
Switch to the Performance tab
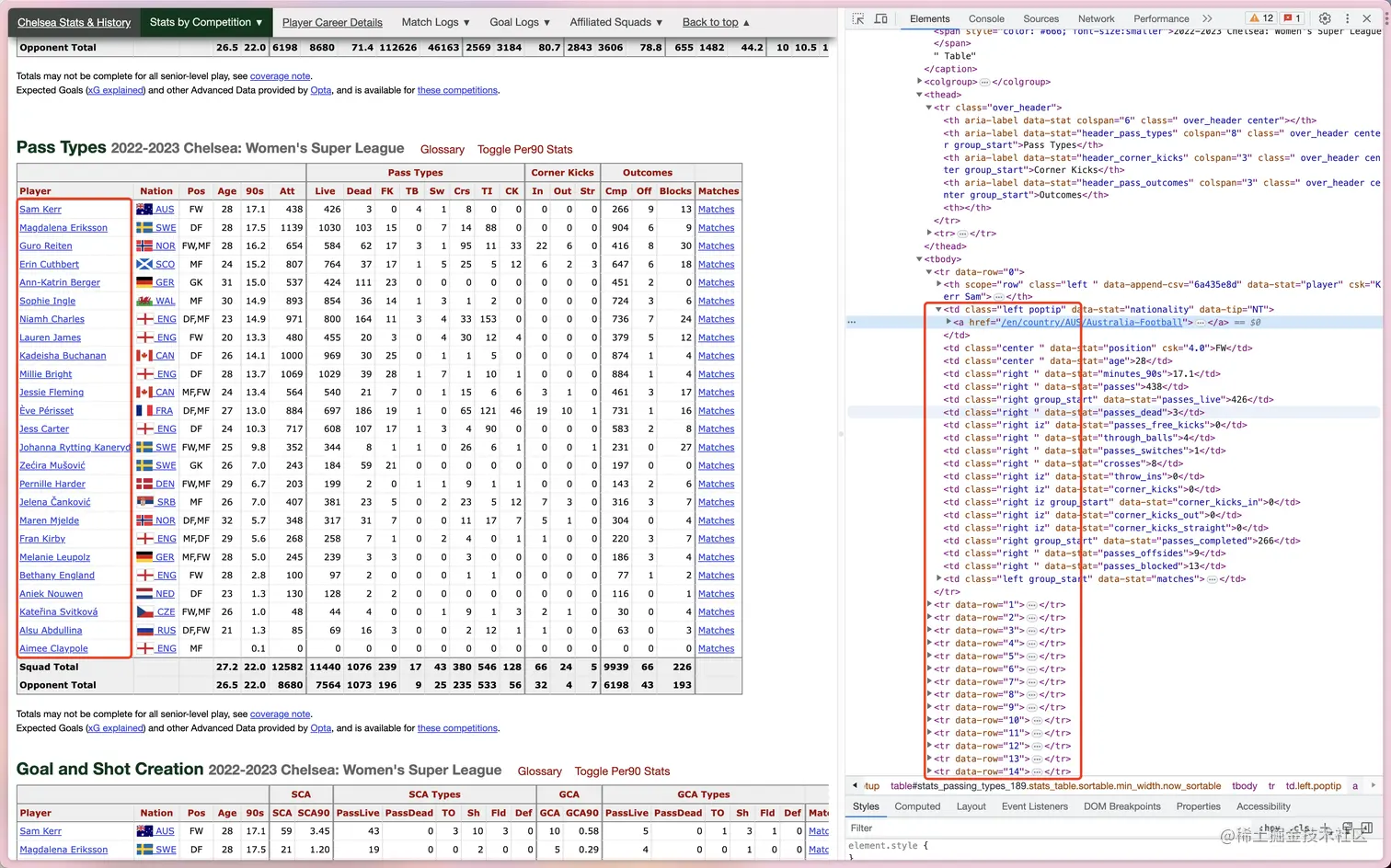1161,18
